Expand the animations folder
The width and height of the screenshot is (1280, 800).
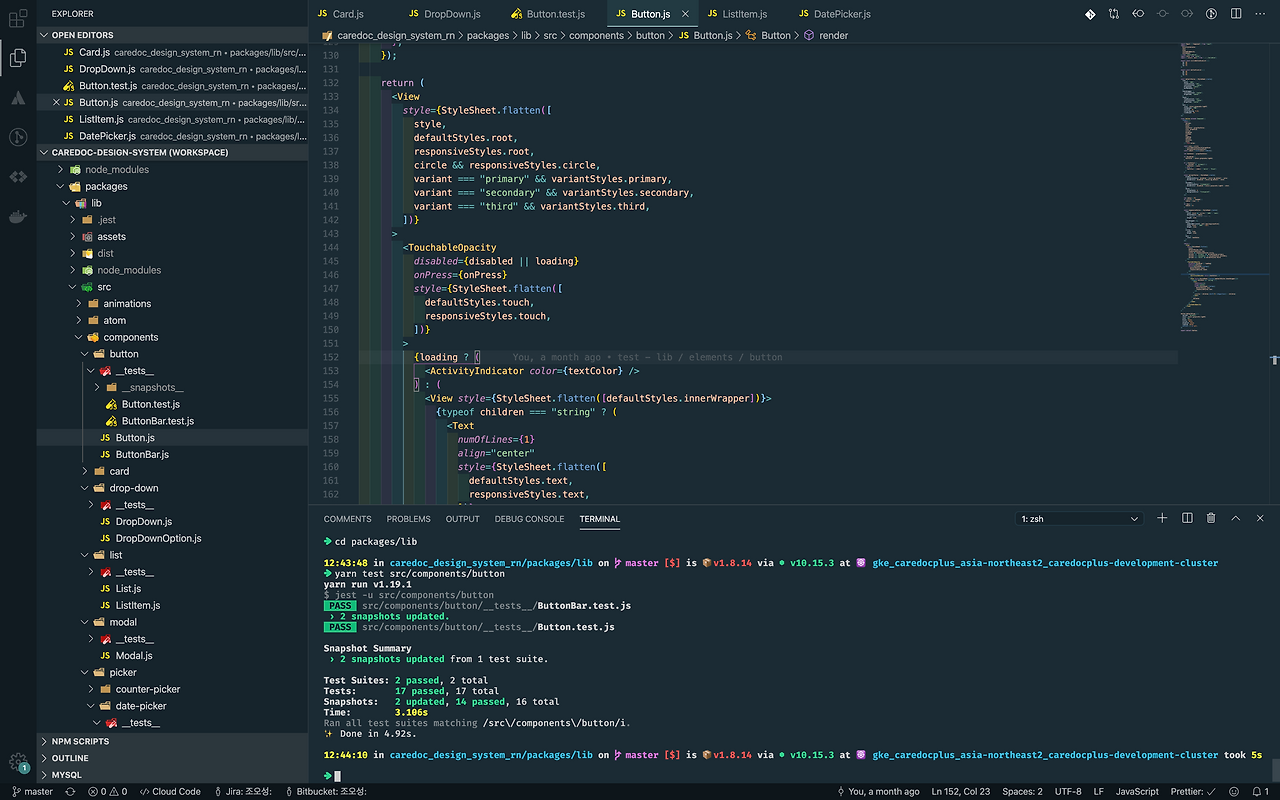[172, 303]
